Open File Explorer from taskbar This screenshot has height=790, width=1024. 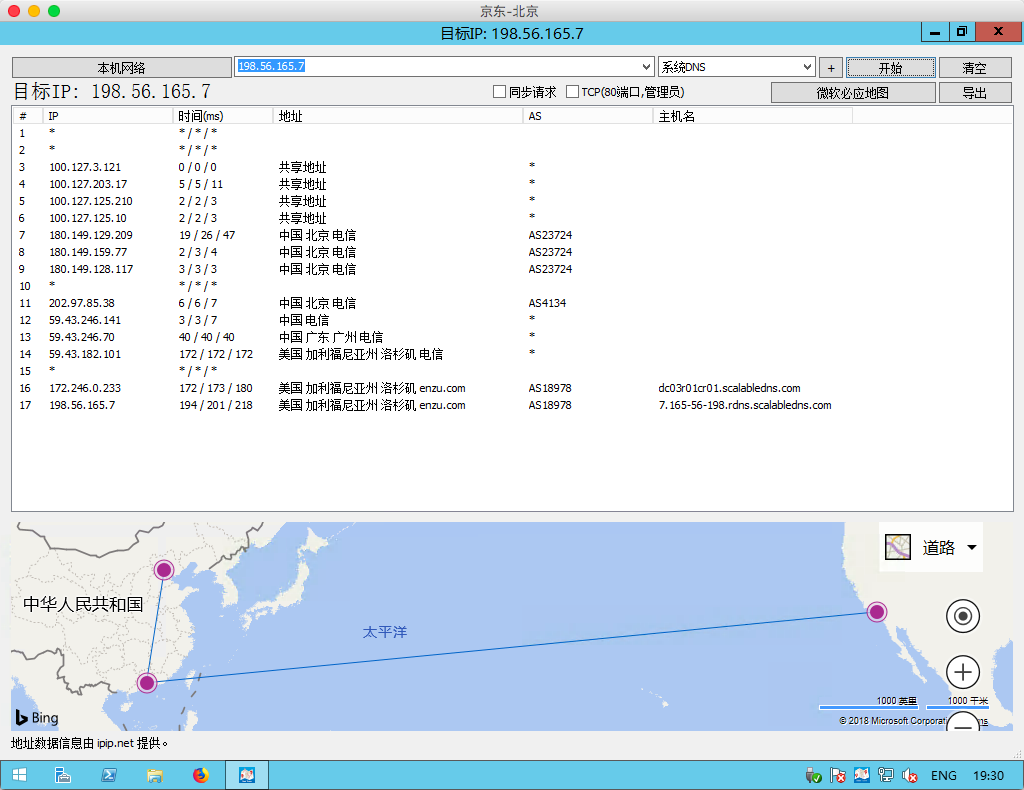click(x=155, y=775)
